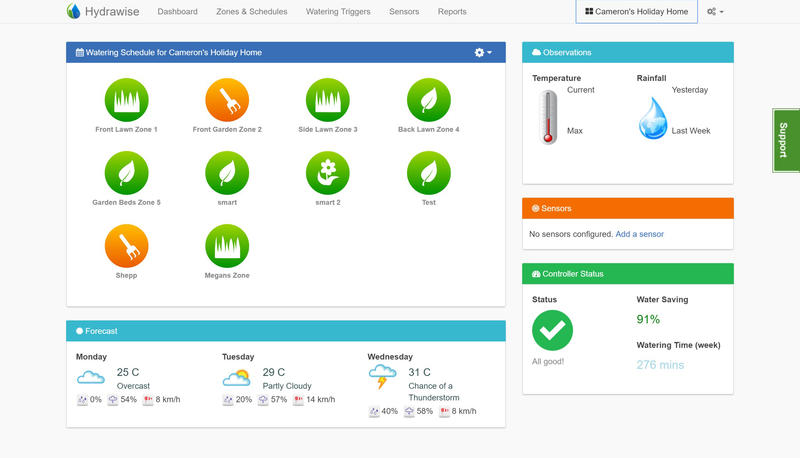The image size is (800, 458).
Task: Open the Front Lawn Zone 1 icon
Action: pos(126,100)
